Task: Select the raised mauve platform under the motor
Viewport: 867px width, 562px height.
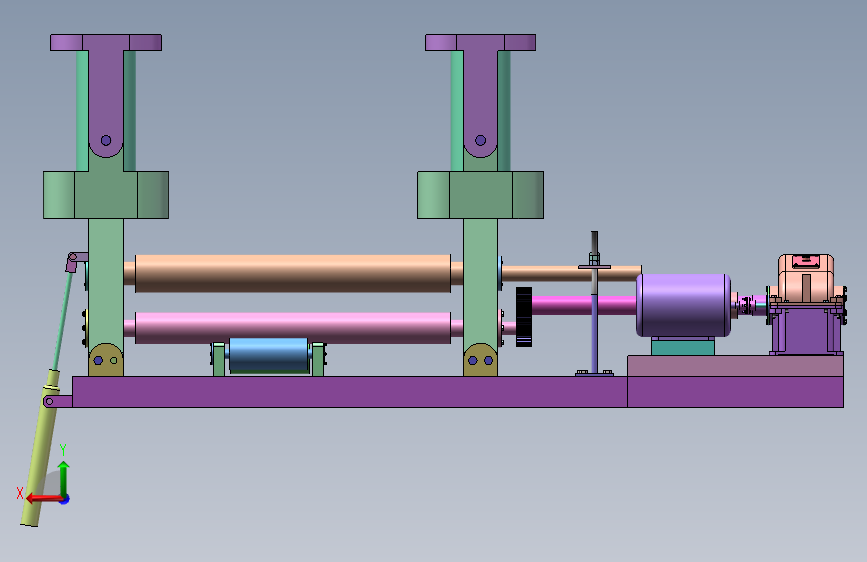Action: 735,366
